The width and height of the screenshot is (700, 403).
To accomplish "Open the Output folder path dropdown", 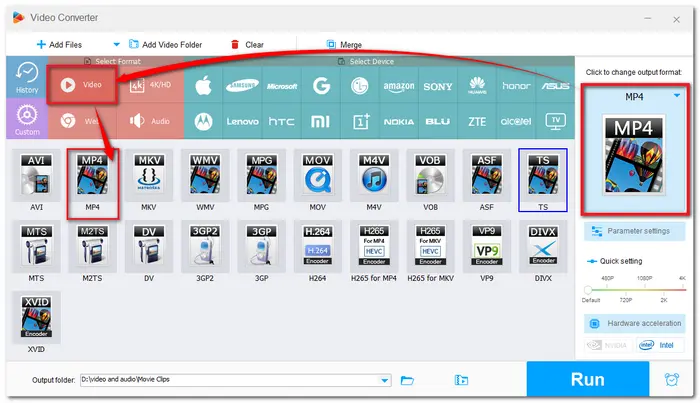I will click(385, 380).
